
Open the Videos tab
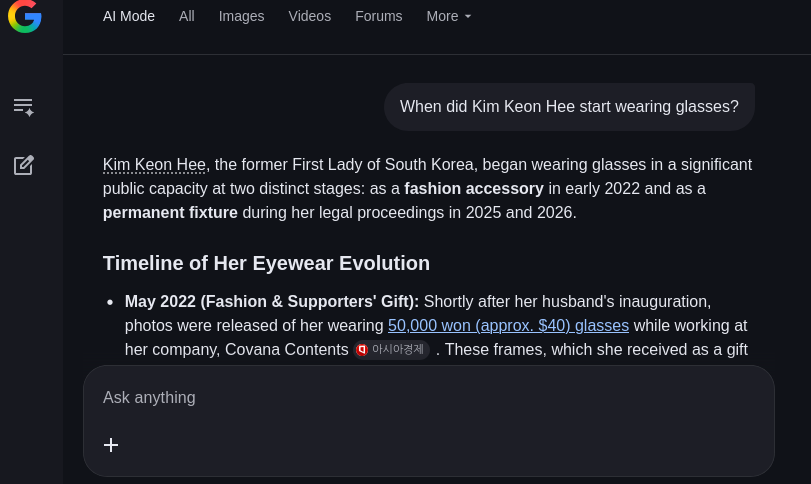[x=309, y=16]
